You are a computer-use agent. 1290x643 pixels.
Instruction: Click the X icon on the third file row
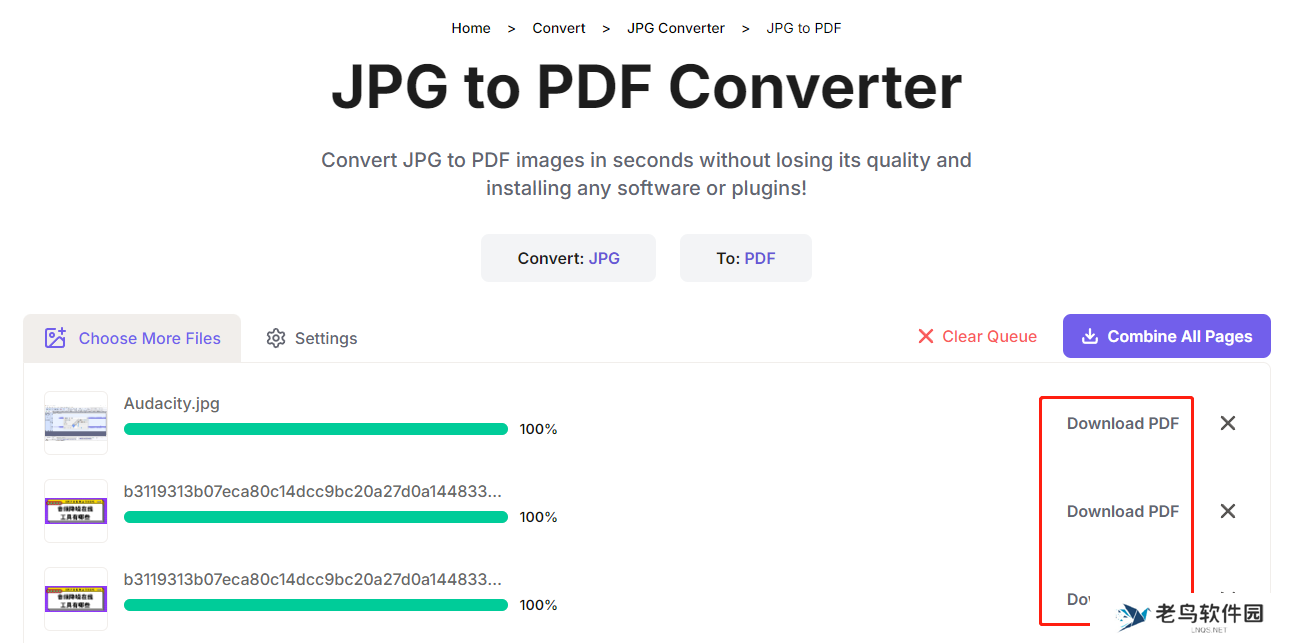1228,598
